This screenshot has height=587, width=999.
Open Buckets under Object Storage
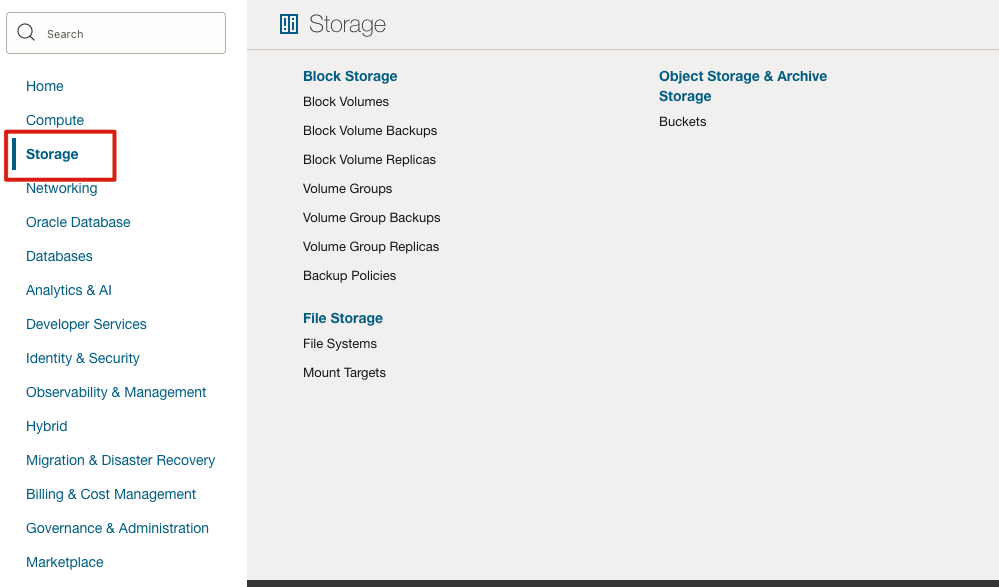(683, 122)
